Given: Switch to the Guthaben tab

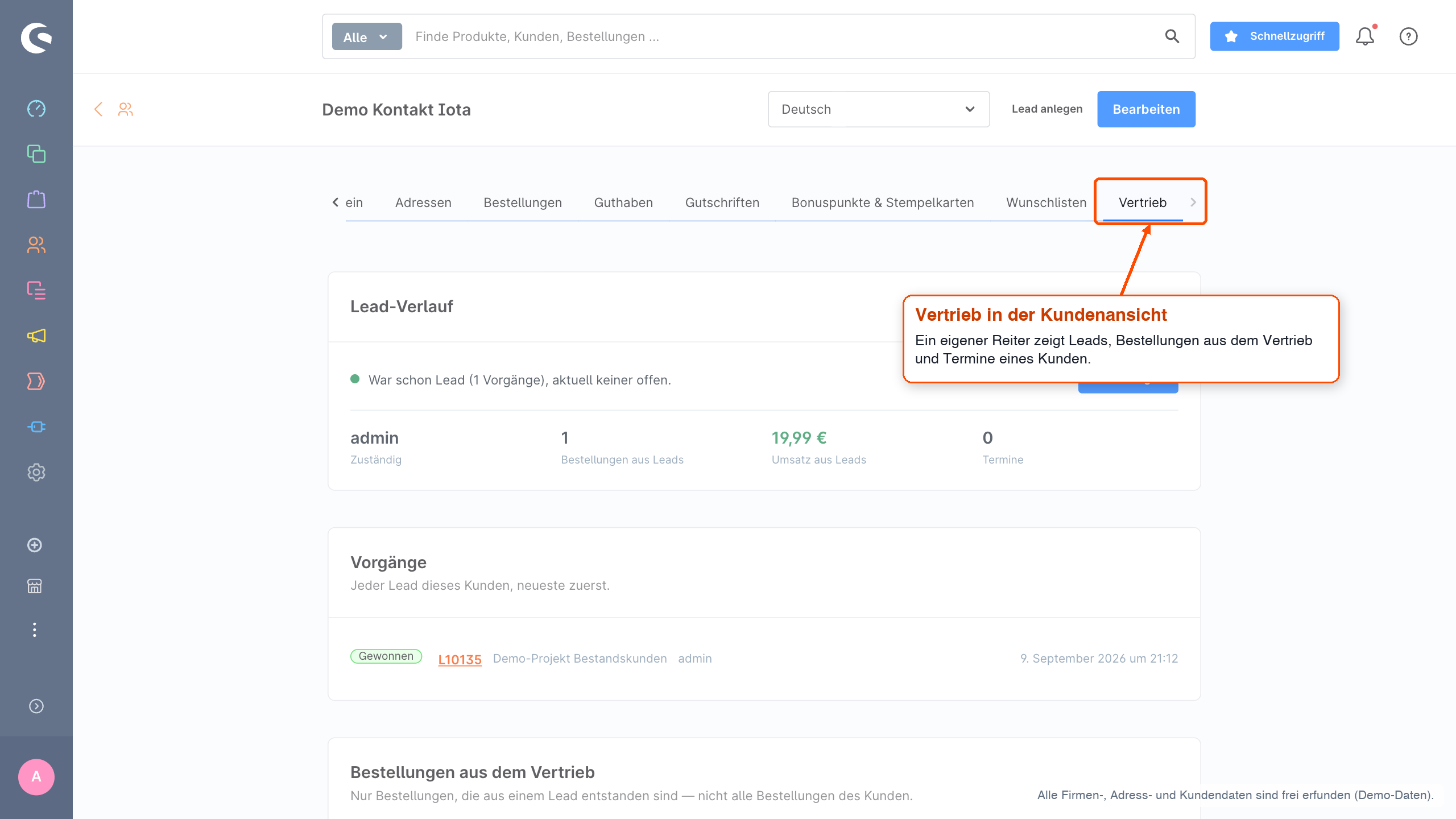Looking at the screenshot, I should click(623, 202).
